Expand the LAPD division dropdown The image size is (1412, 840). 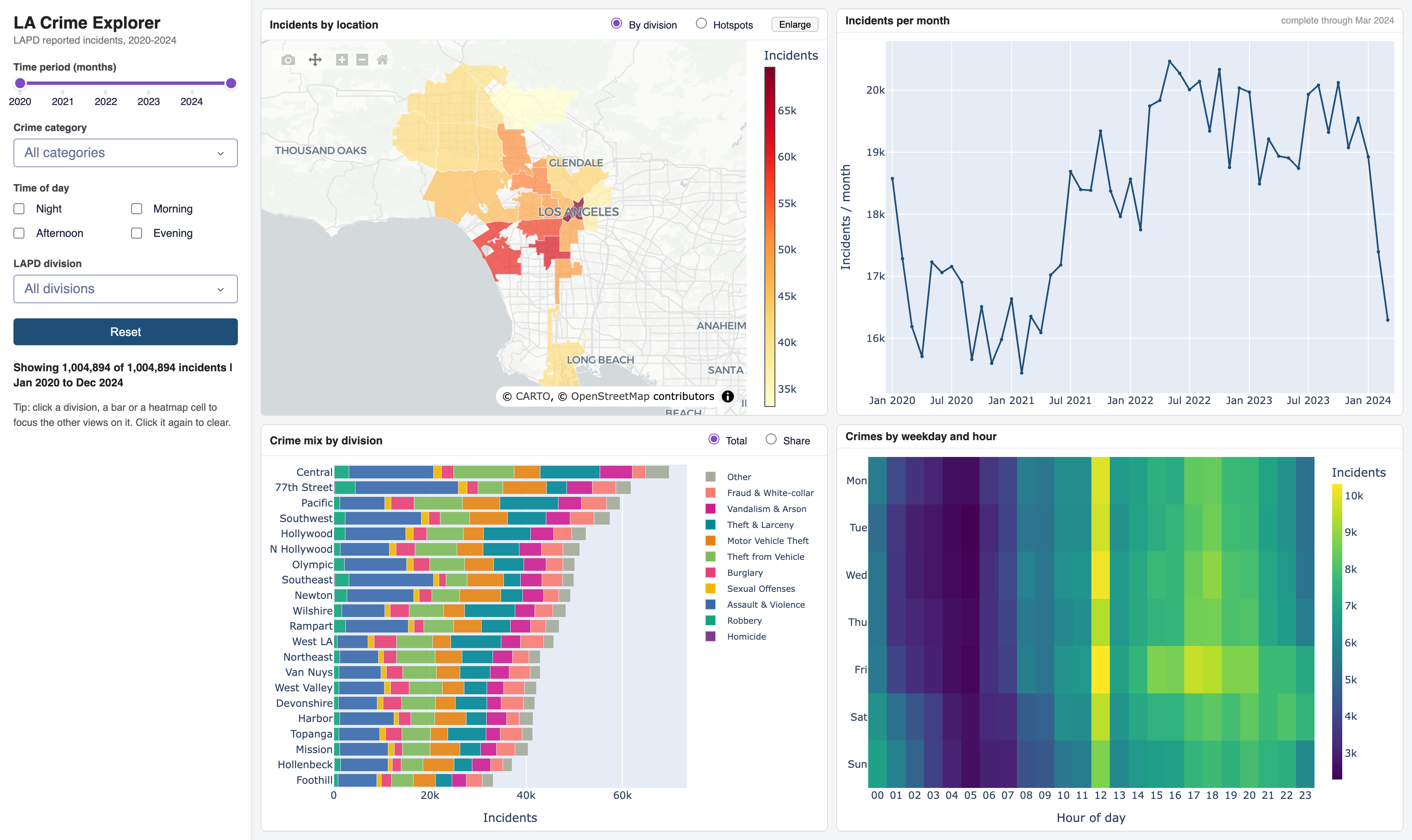[x=125, y=289]
